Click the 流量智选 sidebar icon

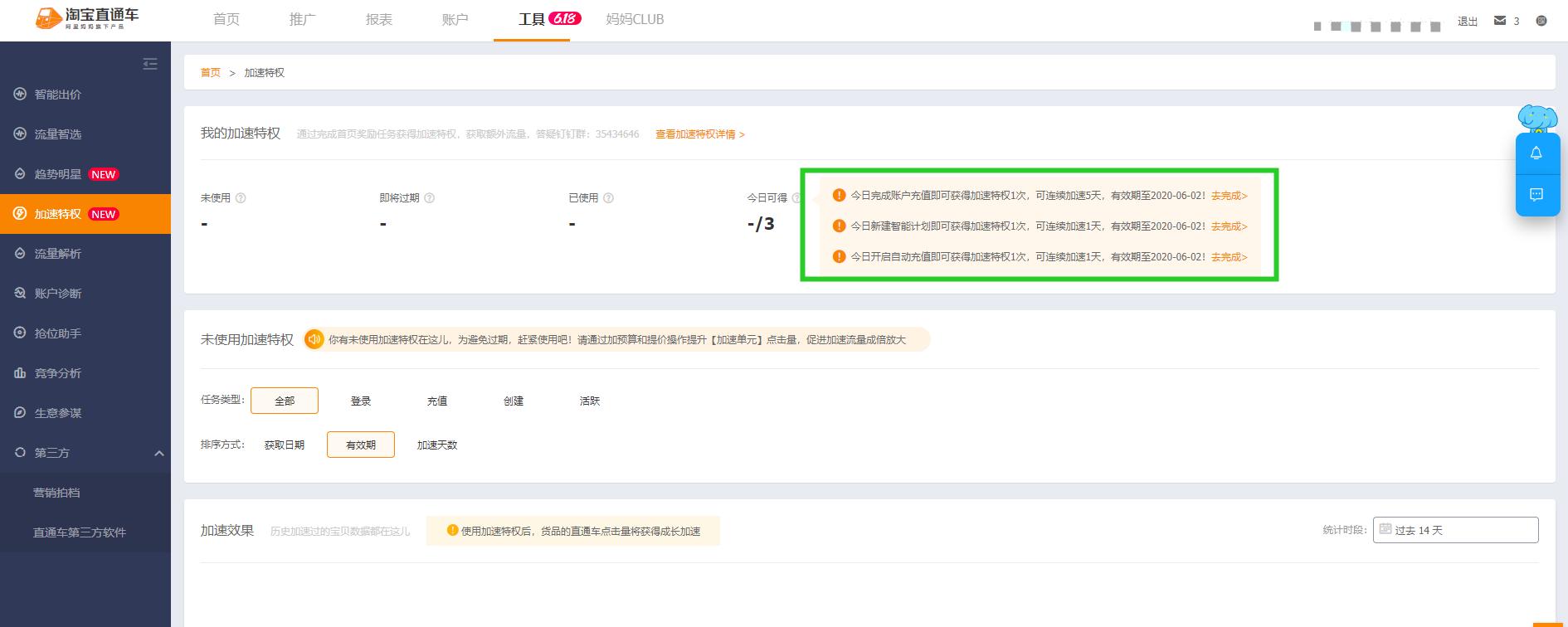[20, 134]
